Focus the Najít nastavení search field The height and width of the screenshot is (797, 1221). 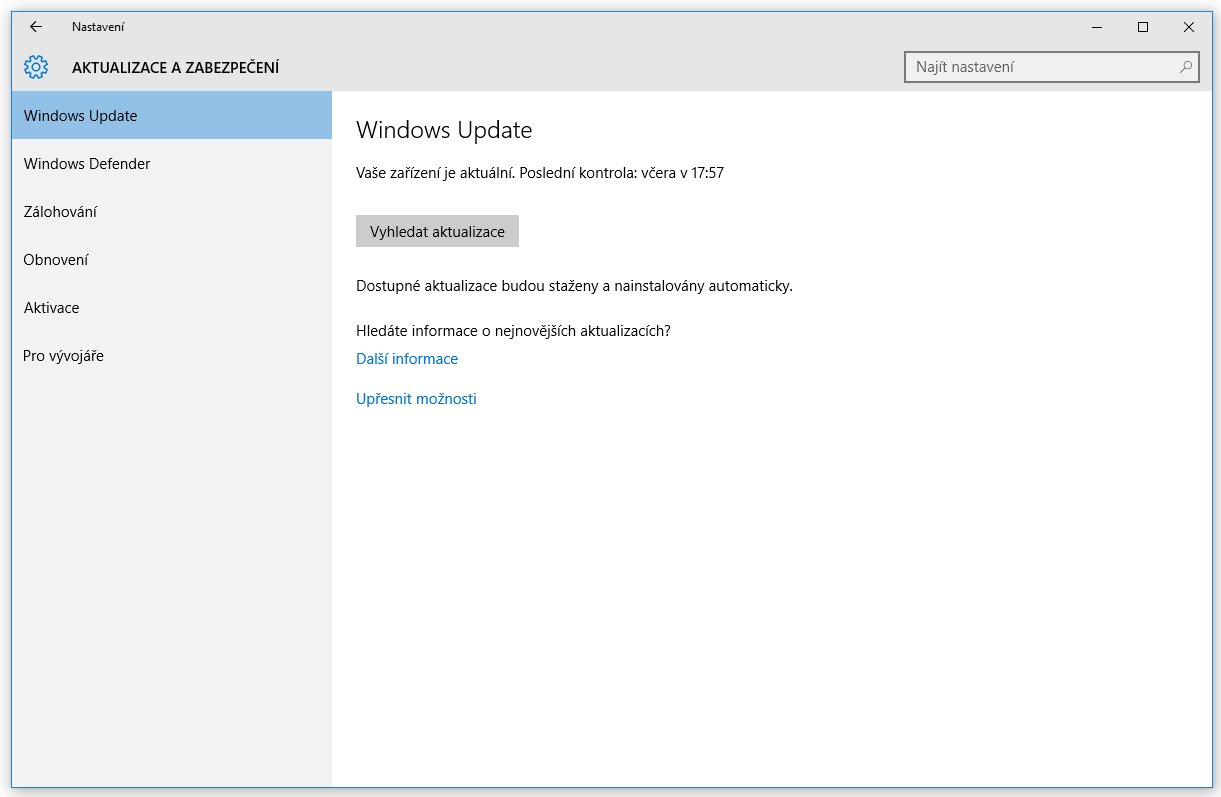coord(1052,67)
